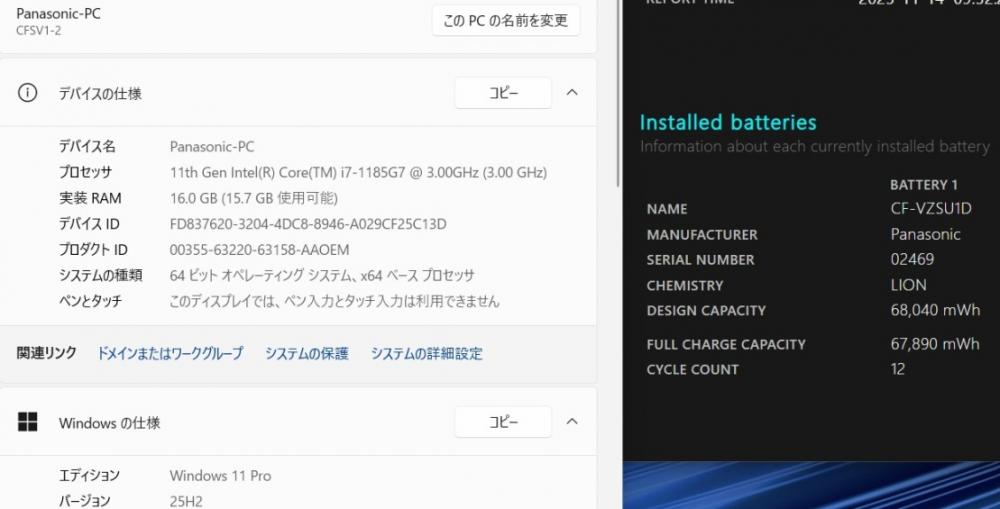The height and width of the screenshot is (509, 1000).
Task: Collapse the Windows specifications section
Action: coord(572,422)
